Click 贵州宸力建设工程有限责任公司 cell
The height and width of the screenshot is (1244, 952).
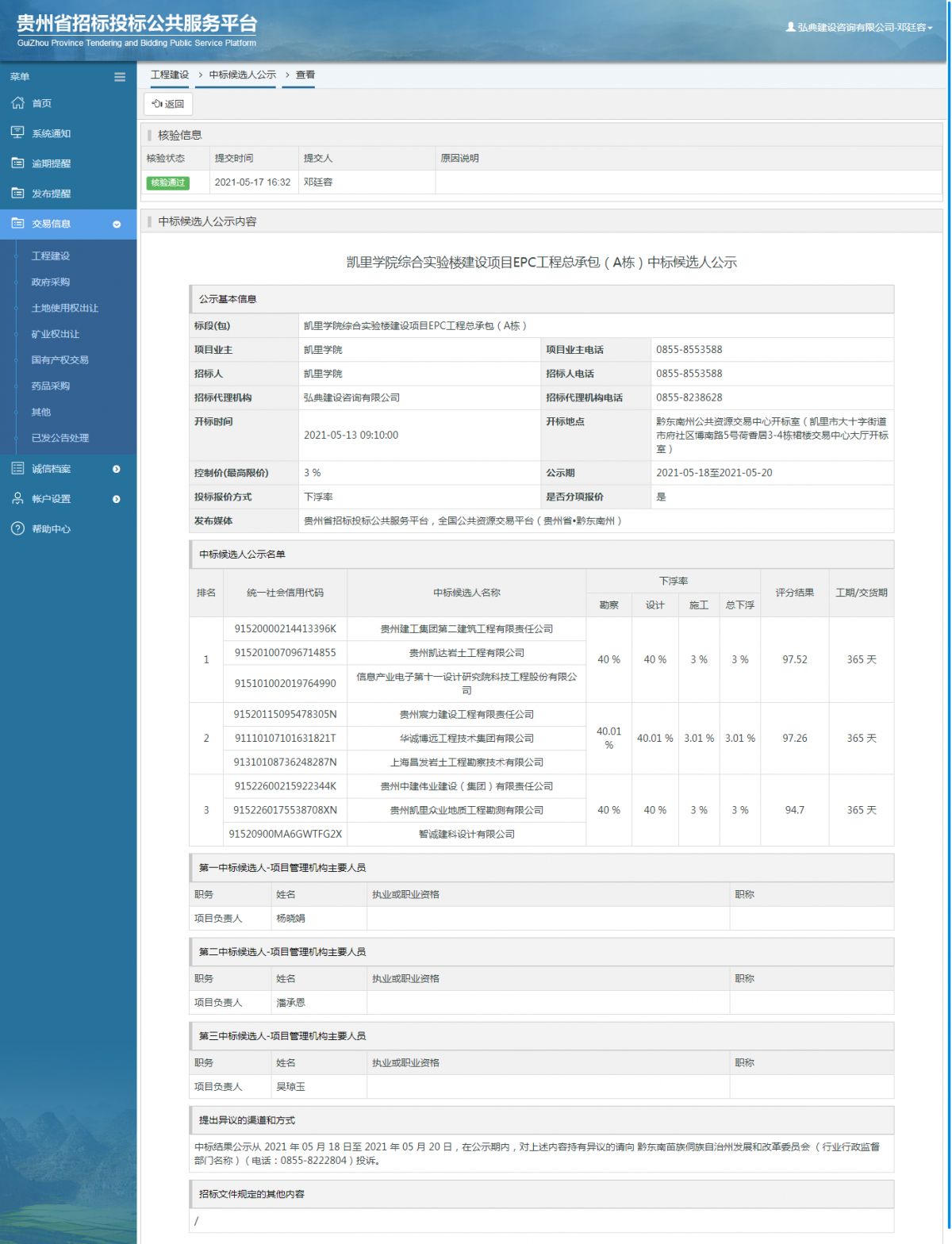click(466, 715)
